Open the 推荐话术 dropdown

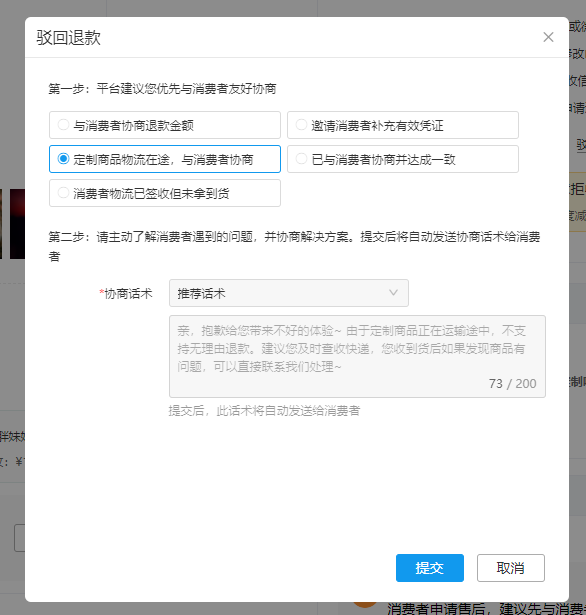[289, 293]
